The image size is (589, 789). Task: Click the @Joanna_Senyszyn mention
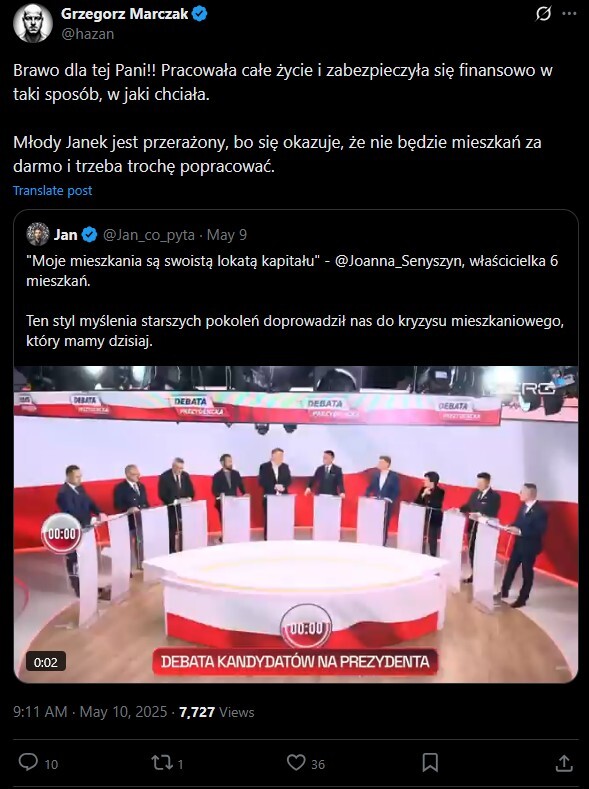tap(398, 261)
